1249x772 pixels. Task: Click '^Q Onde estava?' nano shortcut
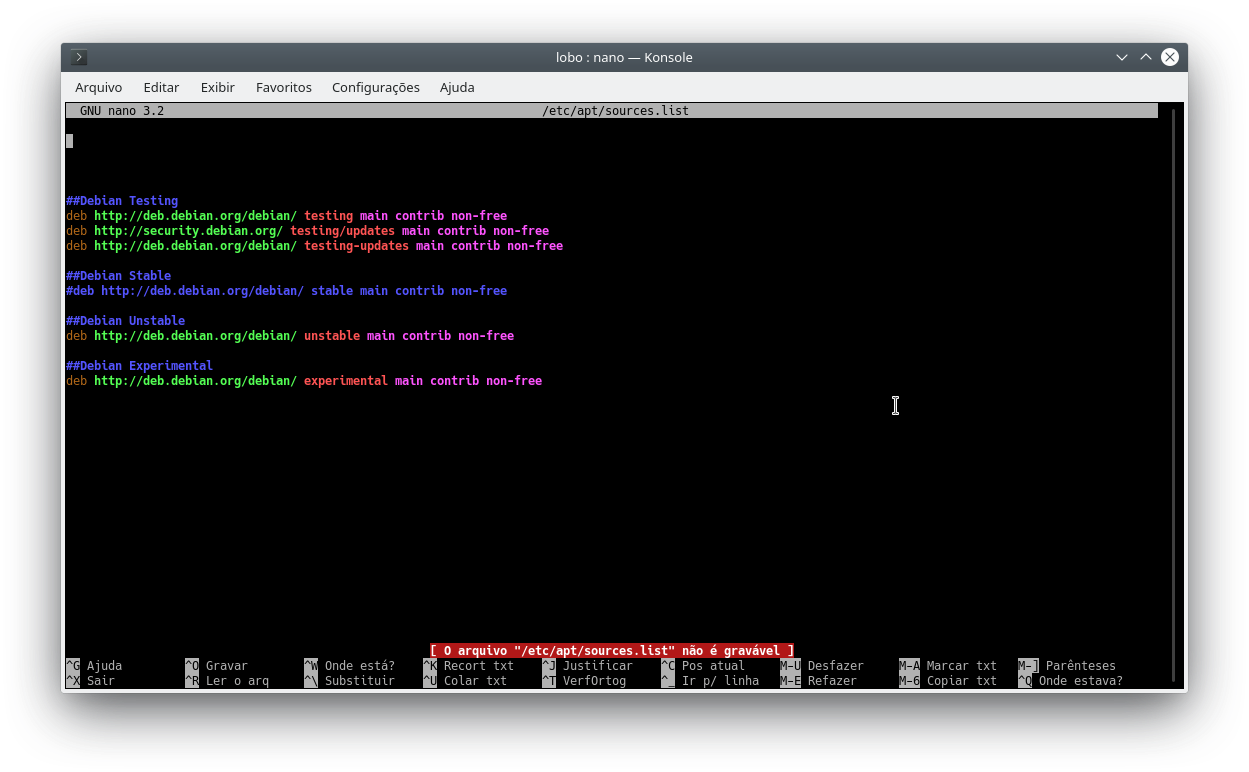point(1070,681)
